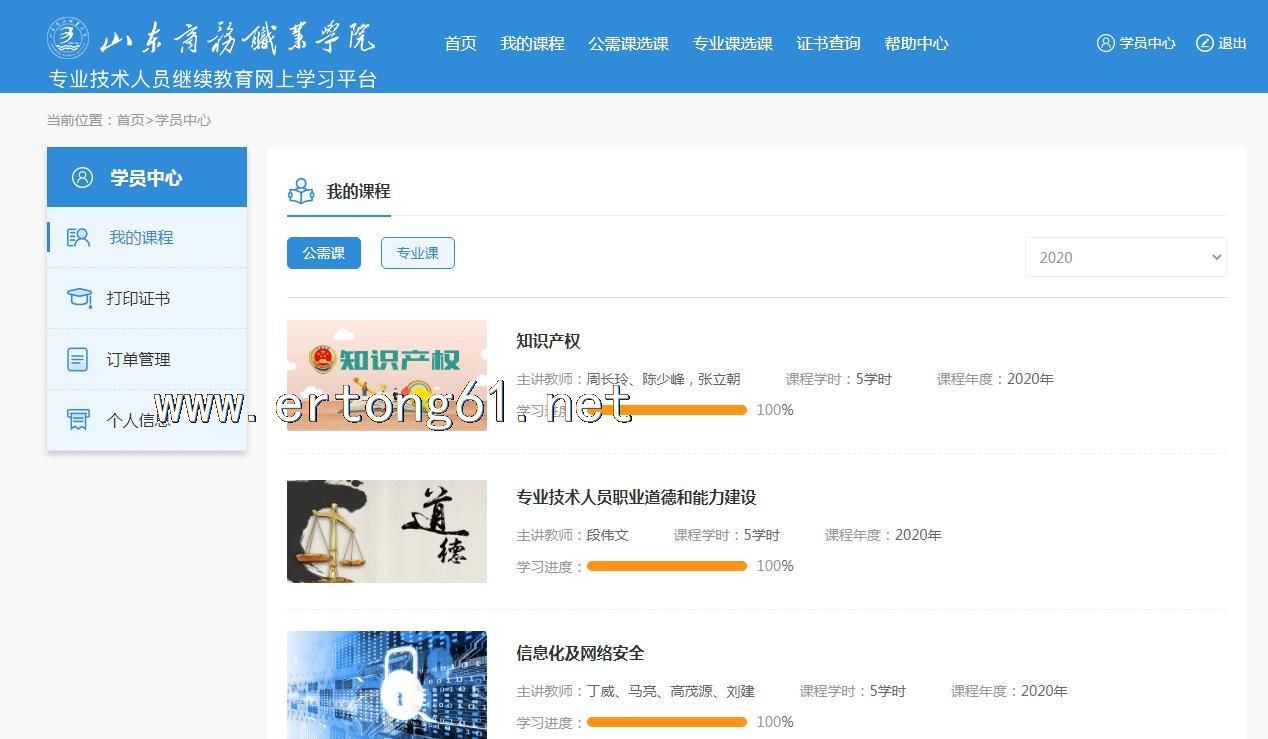Image resolution: width=1268 pixels, height=739 pixels.
Task: Click the 订单管理 document icon
Action: click(78, 359)
